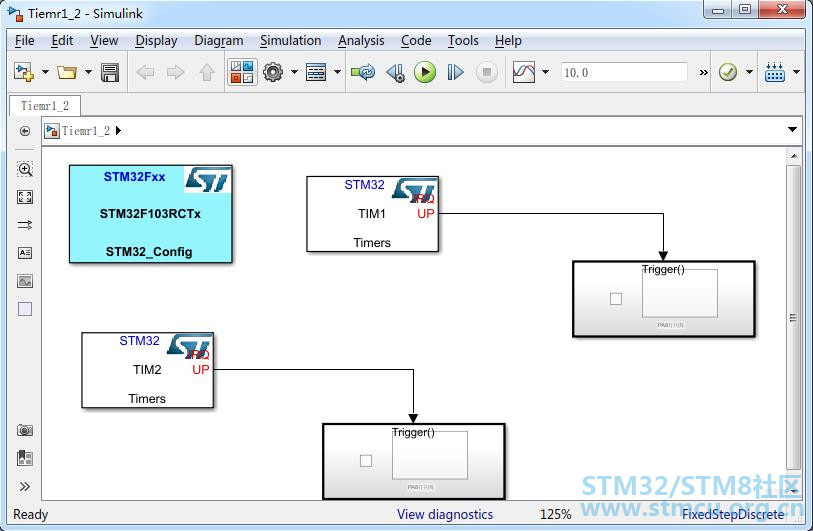The height and width of the screenshot is (531, 813).
Task: Click the Area box palette icon
Action: [25, 309]
